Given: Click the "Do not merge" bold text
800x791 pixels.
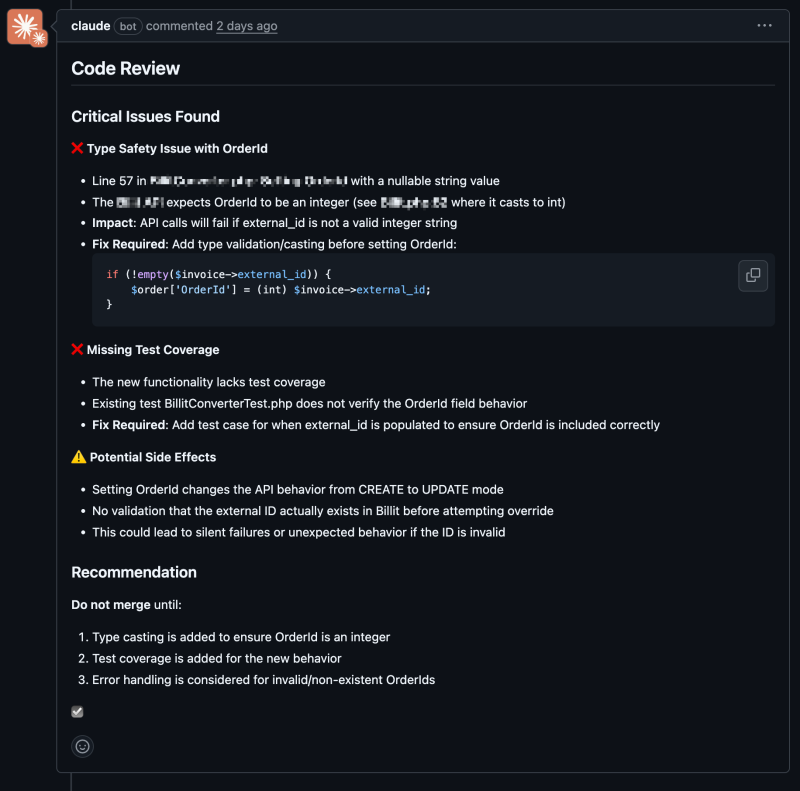Looking at the screenshot, I should pyautogui.click(x=110, y=605).
